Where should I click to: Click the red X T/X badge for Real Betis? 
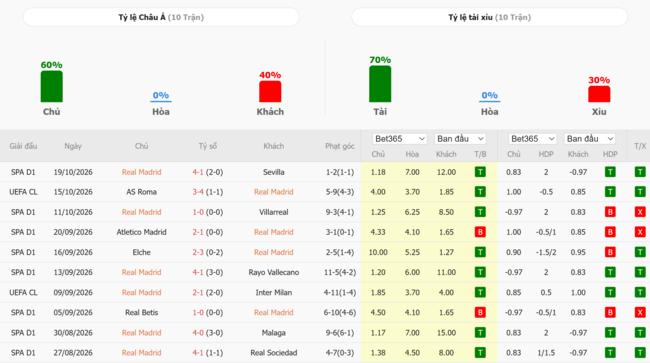[x=640, y=312]
